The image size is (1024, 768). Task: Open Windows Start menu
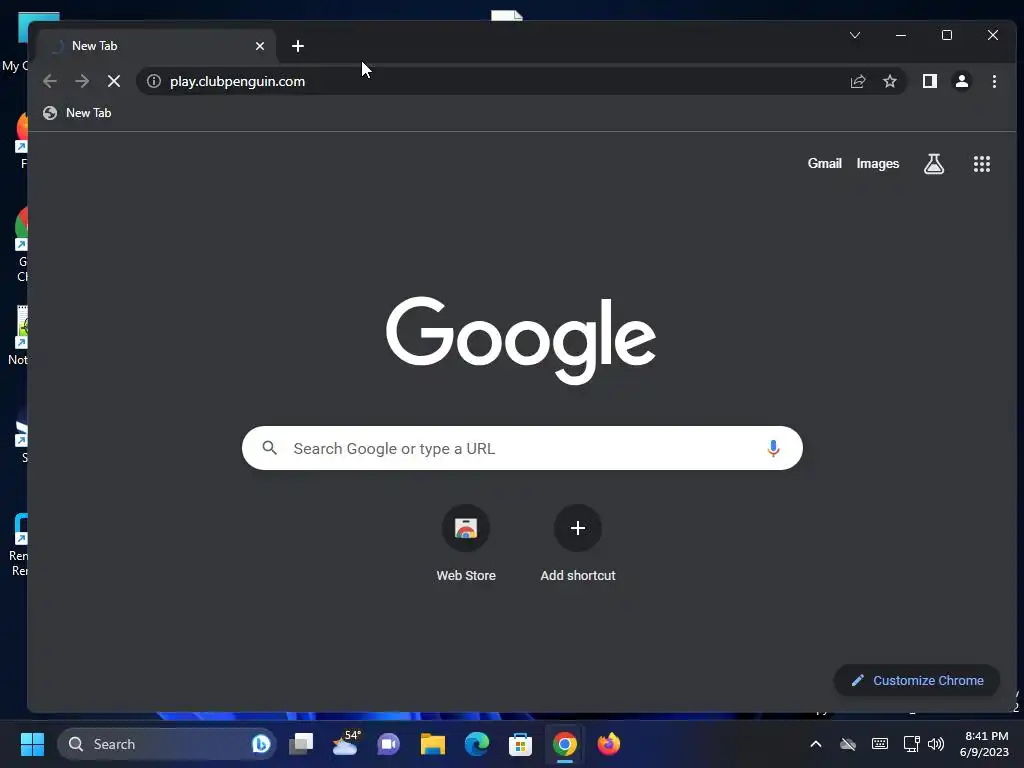point(32,744)
